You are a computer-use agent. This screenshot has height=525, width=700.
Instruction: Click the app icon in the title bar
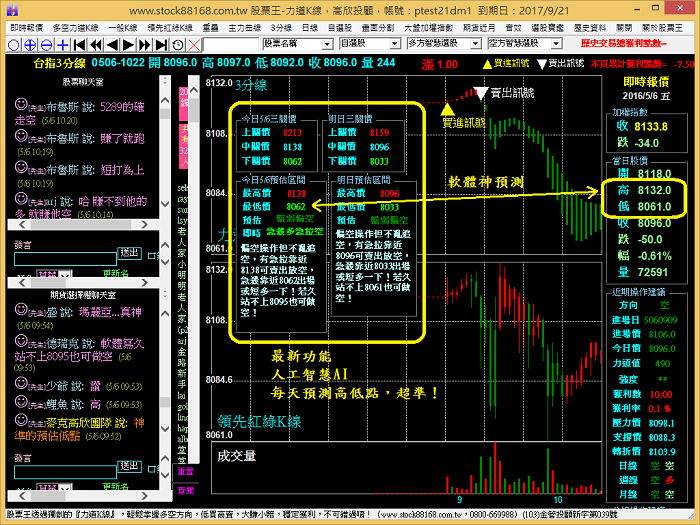coord(12,10)
